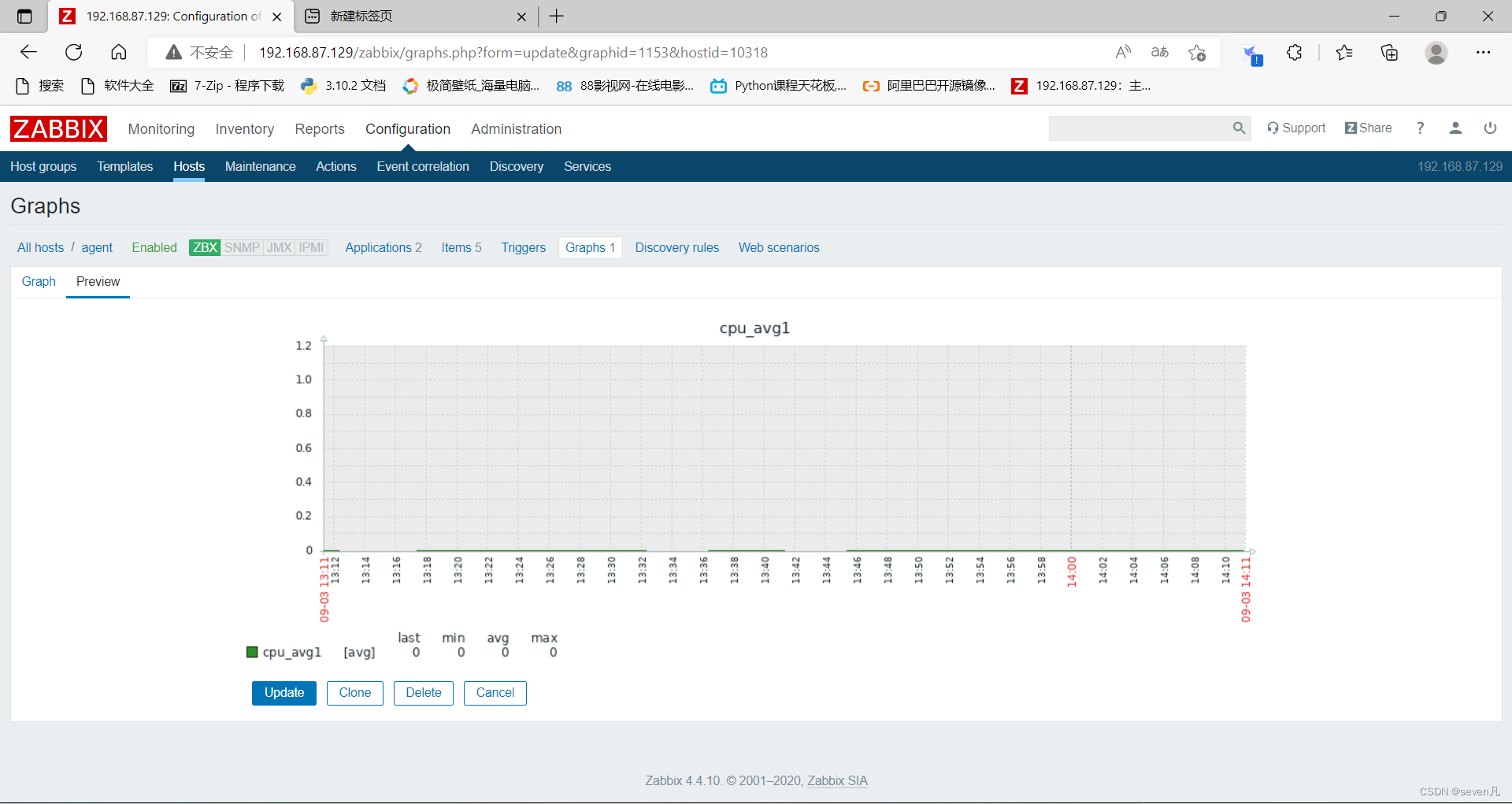Screen dimensions: 1512x804
Task: Select the Preview tab
Action: (98, 282)
